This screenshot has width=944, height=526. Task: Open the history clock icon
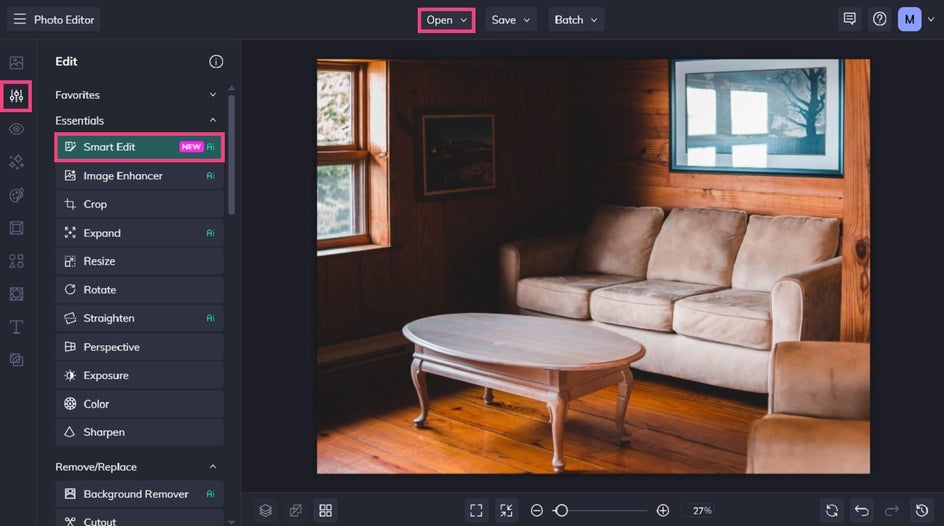pyautogui.click(x=922, y=510)
